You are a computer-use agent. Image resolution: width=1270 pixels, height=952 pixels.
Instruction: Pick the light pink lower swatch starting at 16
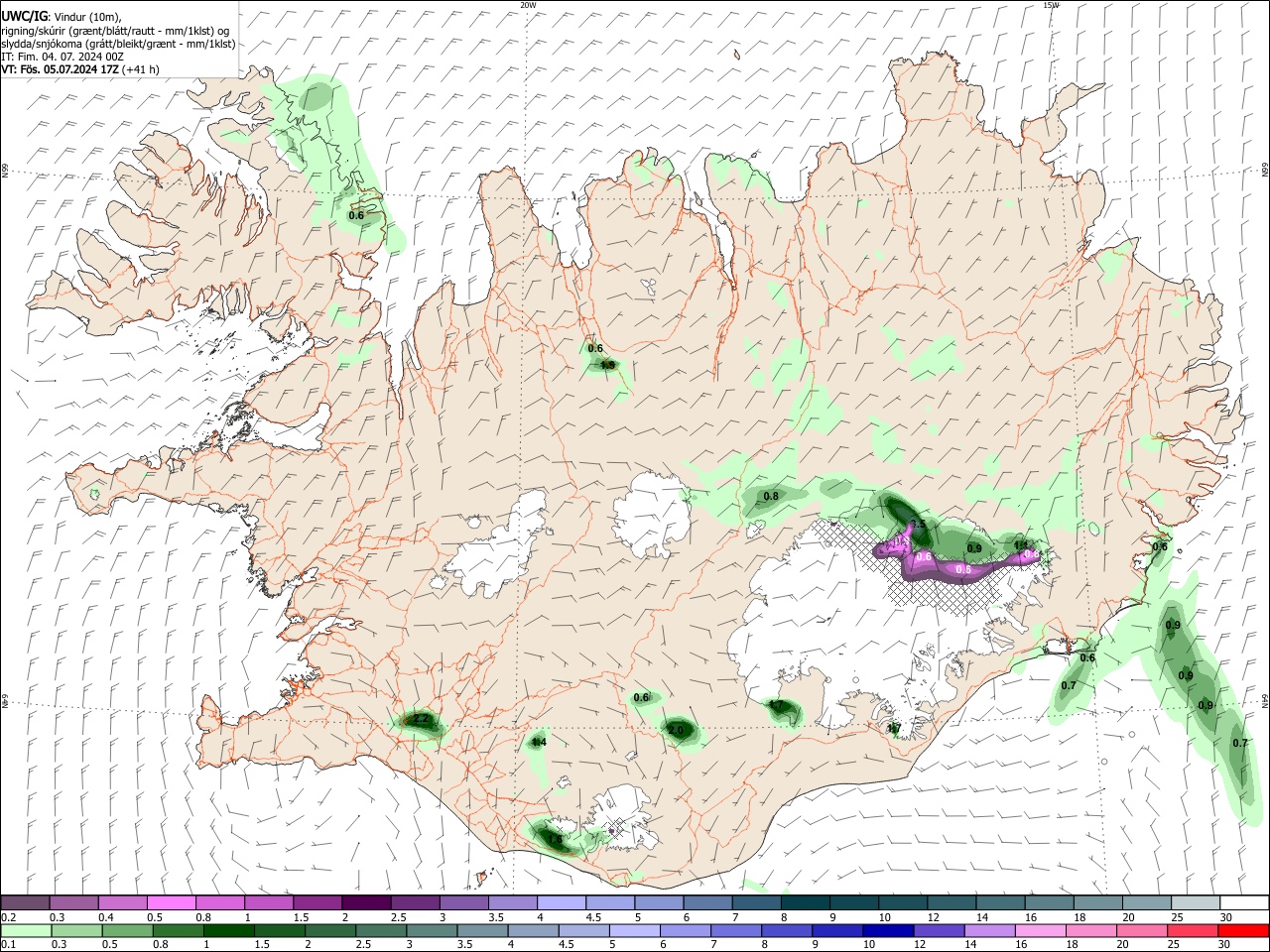tap(1039, 930)
